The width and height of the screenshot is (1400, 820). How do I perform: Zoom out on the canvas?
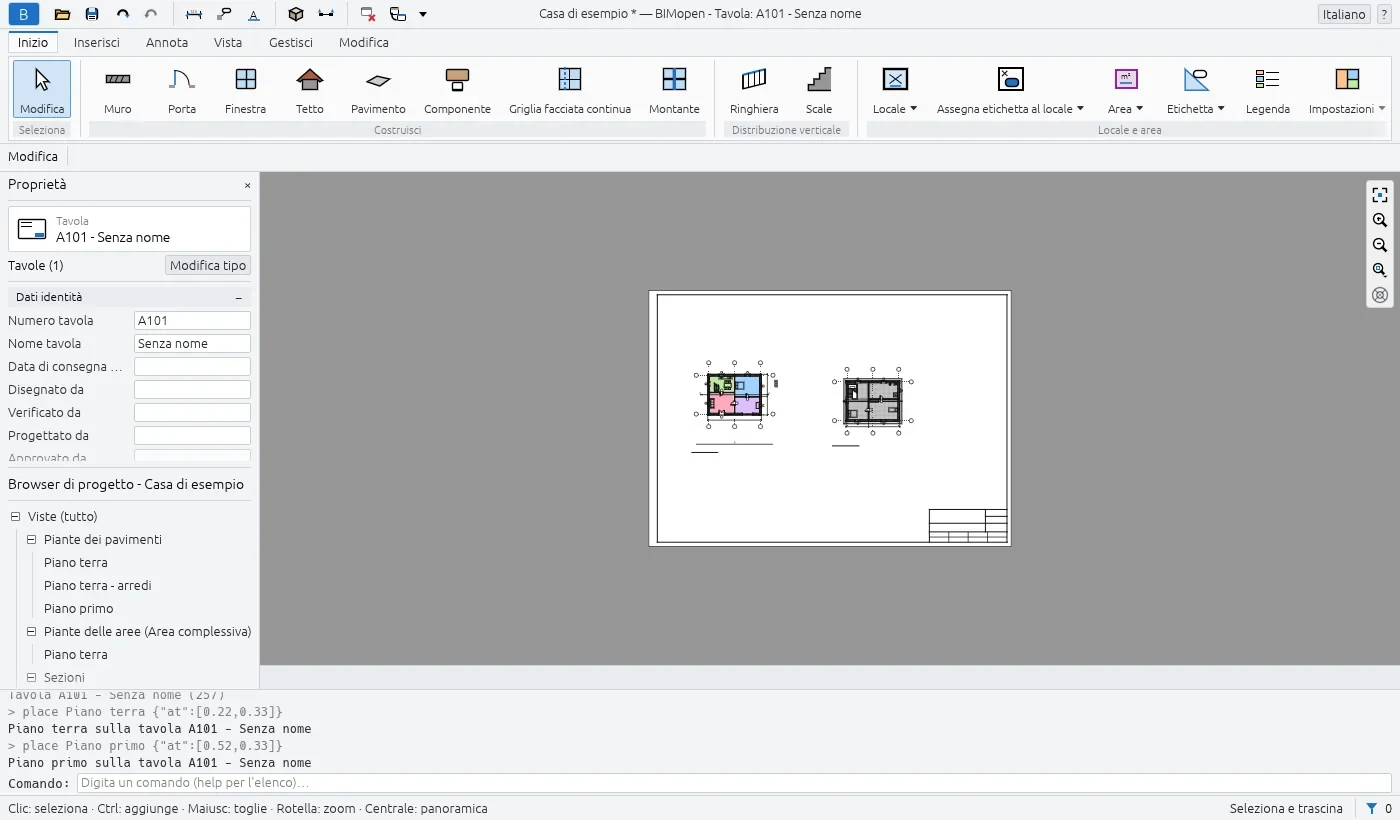pos(1380,245)
